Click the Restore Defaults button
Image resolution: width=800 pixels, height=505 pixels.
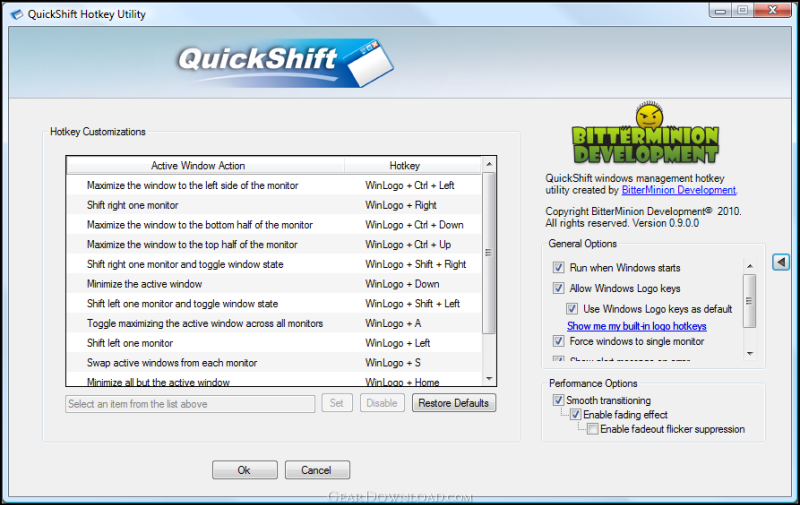tap(454, 403)
